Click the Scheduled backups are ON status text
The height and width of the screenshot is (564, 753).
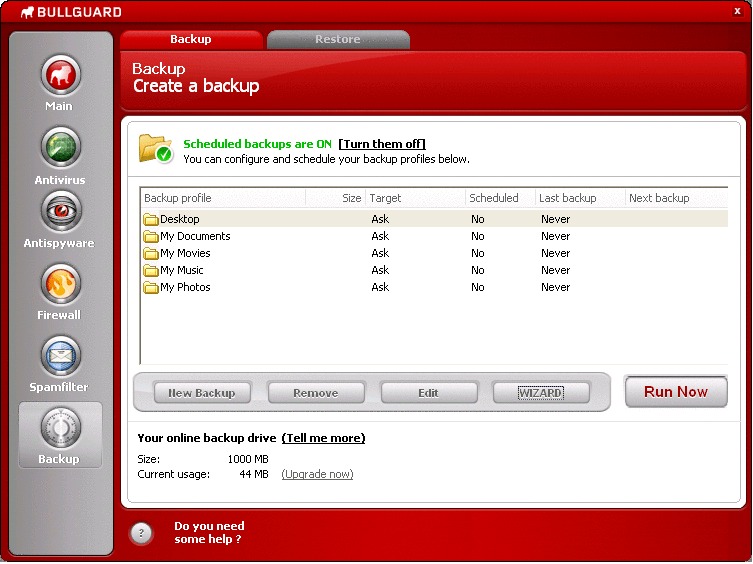[257, 144]
